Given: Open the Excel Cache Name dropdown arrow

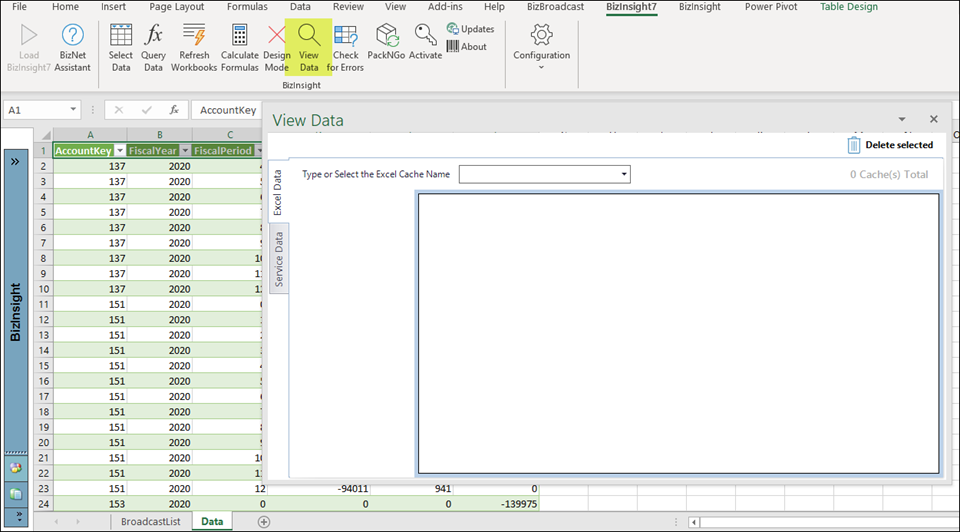Looking at the screenshot, I should point(624,174).
